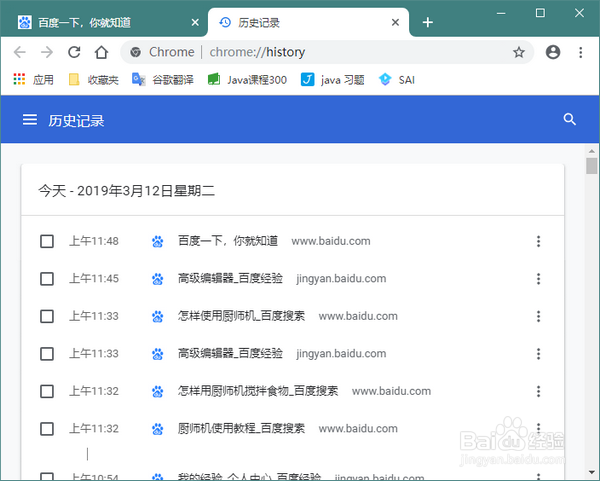Open the home page icon

(x=101, y=52)
